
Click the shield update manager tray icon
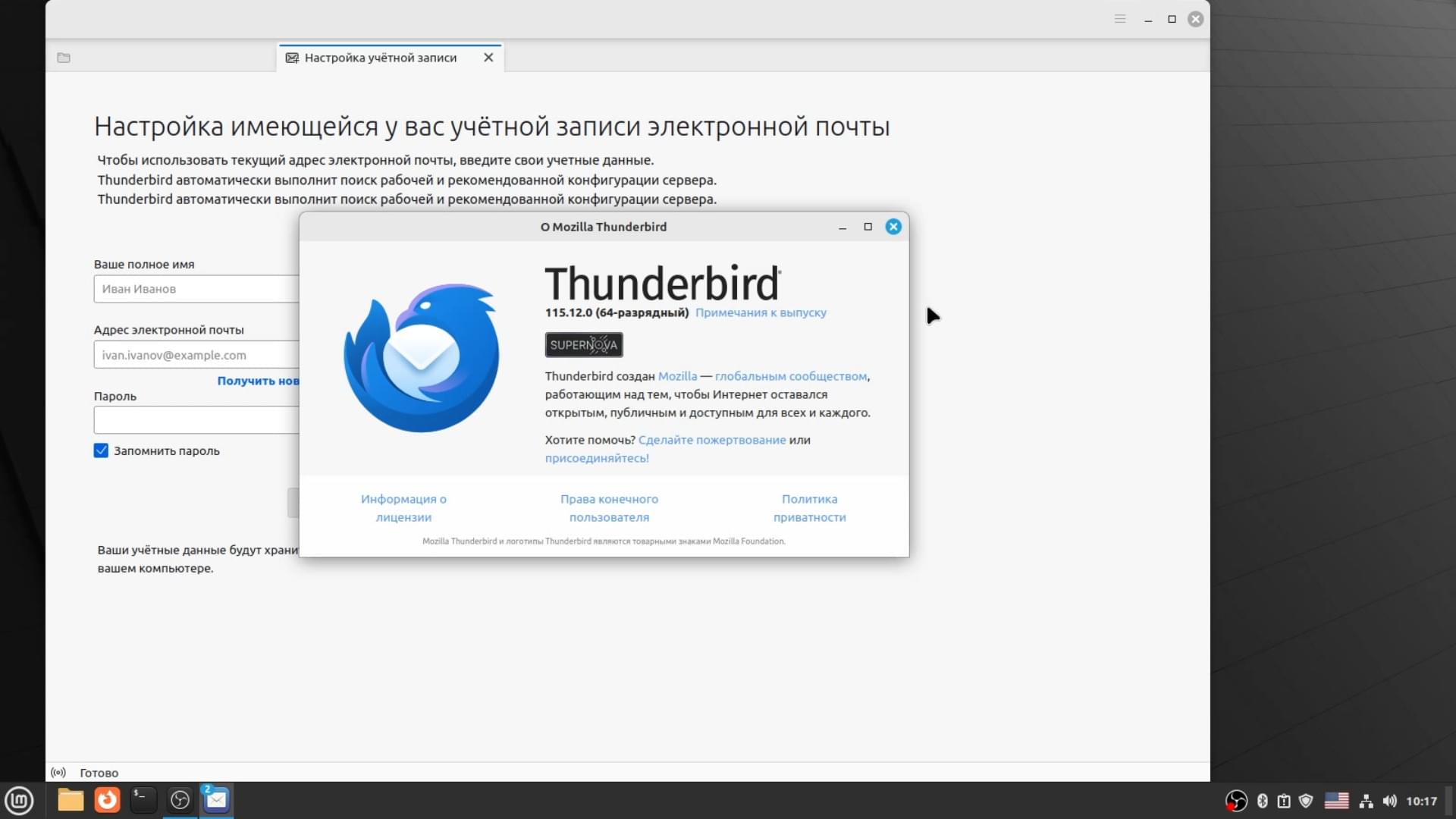[x=1306, y=801]
